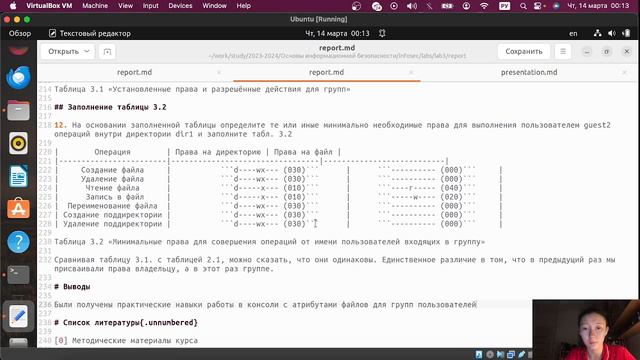
Task: Select the Text Editor dock icon
Action: pyautogui.click(x=18, y=316)
